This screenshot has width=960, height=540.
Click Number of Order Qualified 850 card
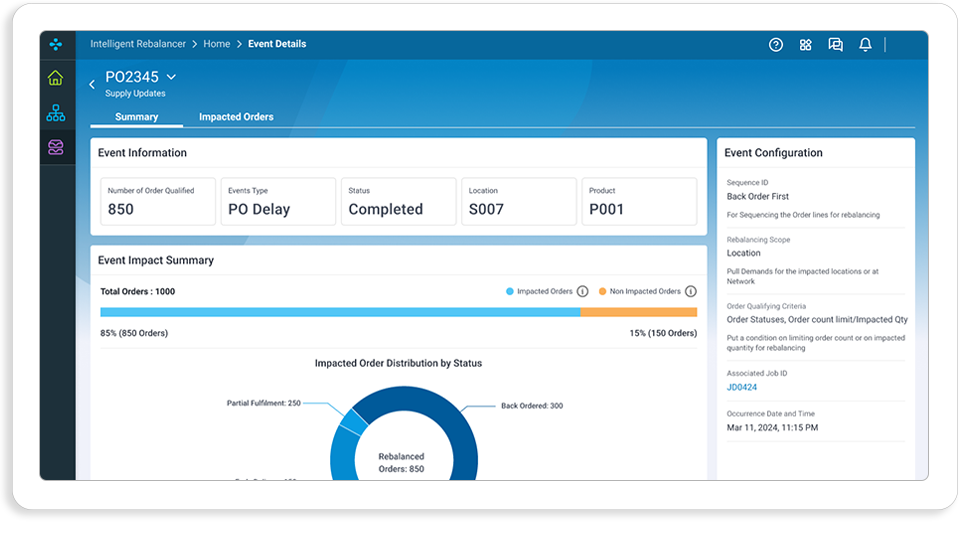coord(158,201)
